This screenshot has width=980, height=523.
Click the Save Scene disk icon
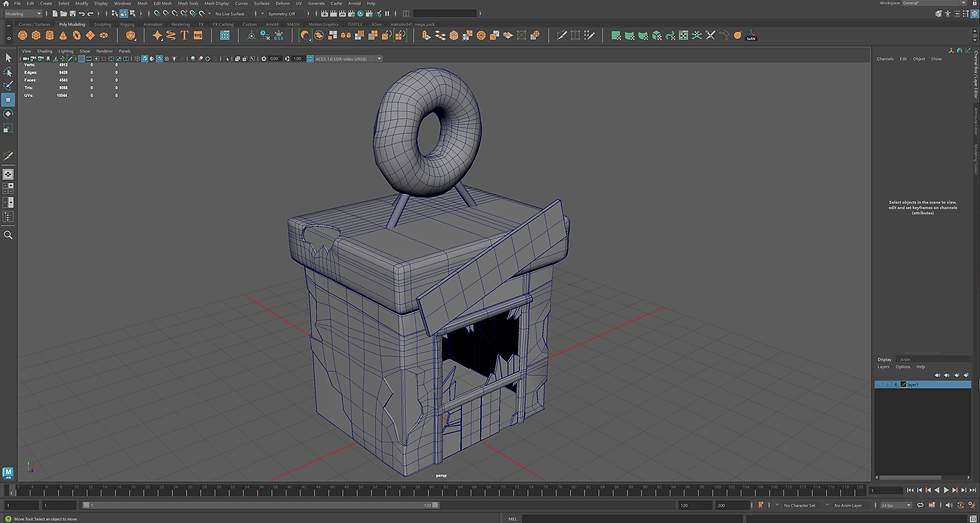72,14
